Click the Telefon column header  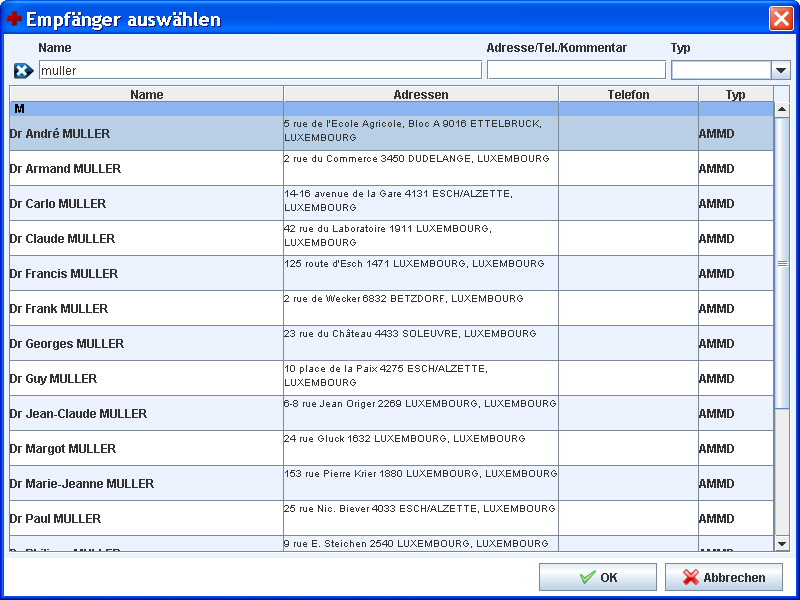[x=628, y=95]
